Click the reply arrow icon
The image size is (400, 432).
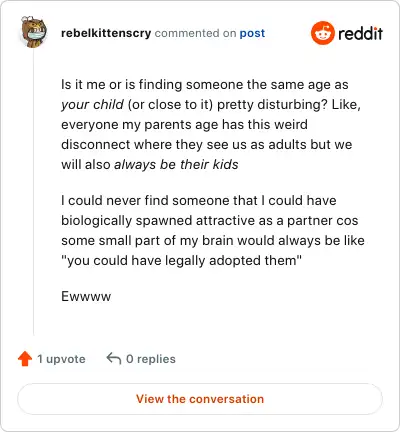pyautogui.click(x=114, y=359)
